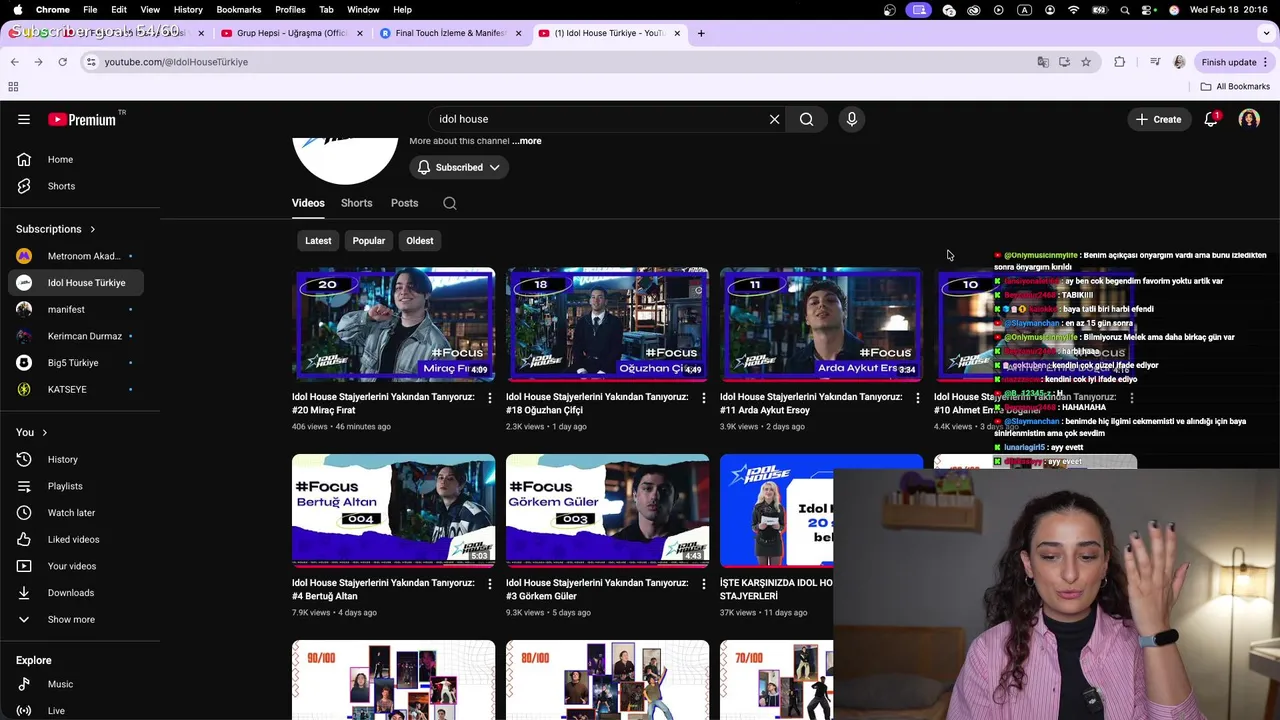1280x720 pixels.
Task: Open the Subscribed notification dropdown
Action: [x=459, y=167]
